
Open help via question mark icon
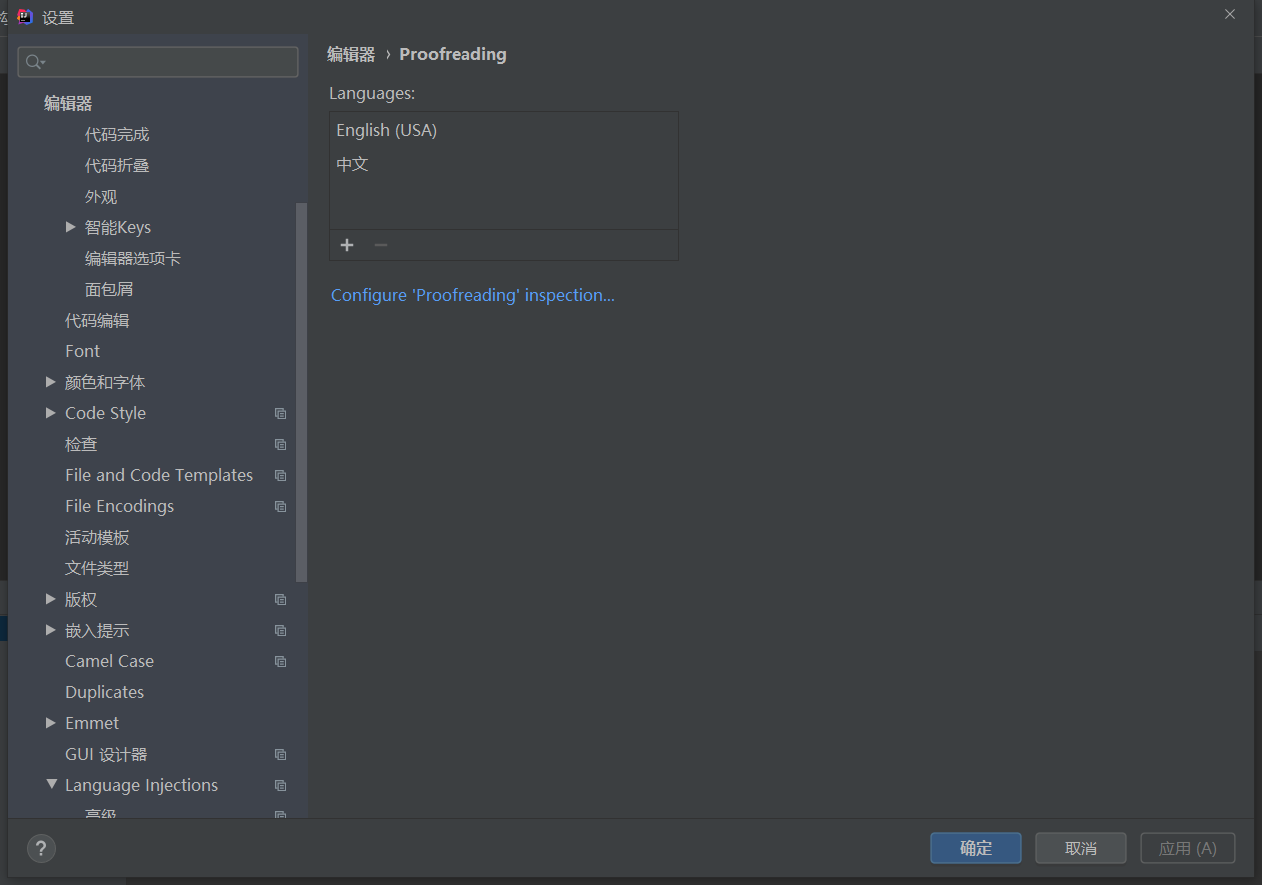click(41, 849)
